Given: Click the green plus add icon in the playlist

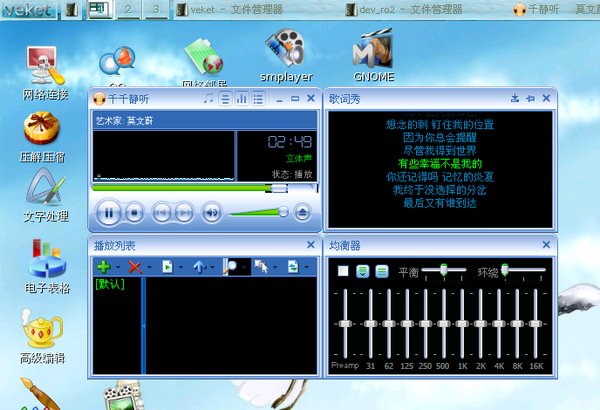Looking at the screenshot, I should 102,267.
